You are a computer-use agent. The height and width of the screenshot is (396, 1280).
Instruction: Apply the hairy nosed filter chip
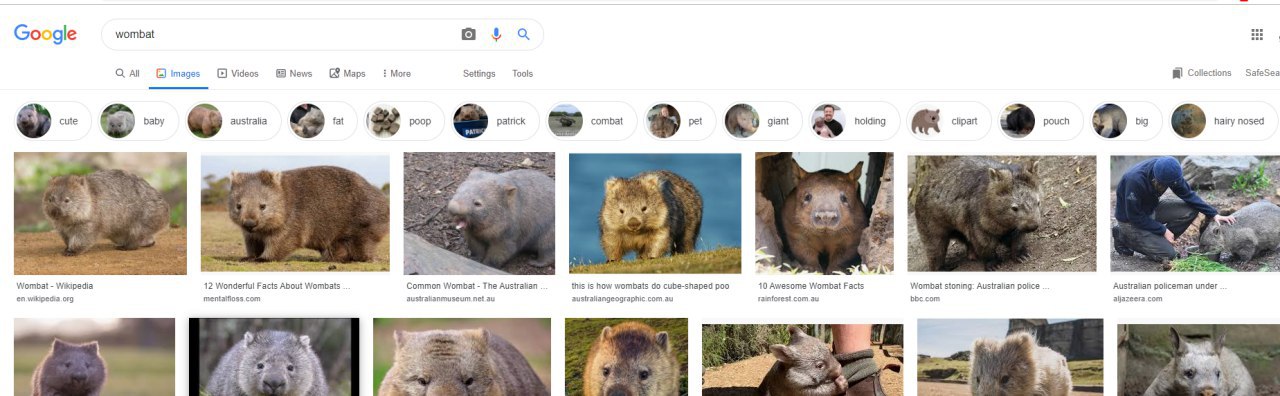pyautogui.click(x=1224, y=121)
